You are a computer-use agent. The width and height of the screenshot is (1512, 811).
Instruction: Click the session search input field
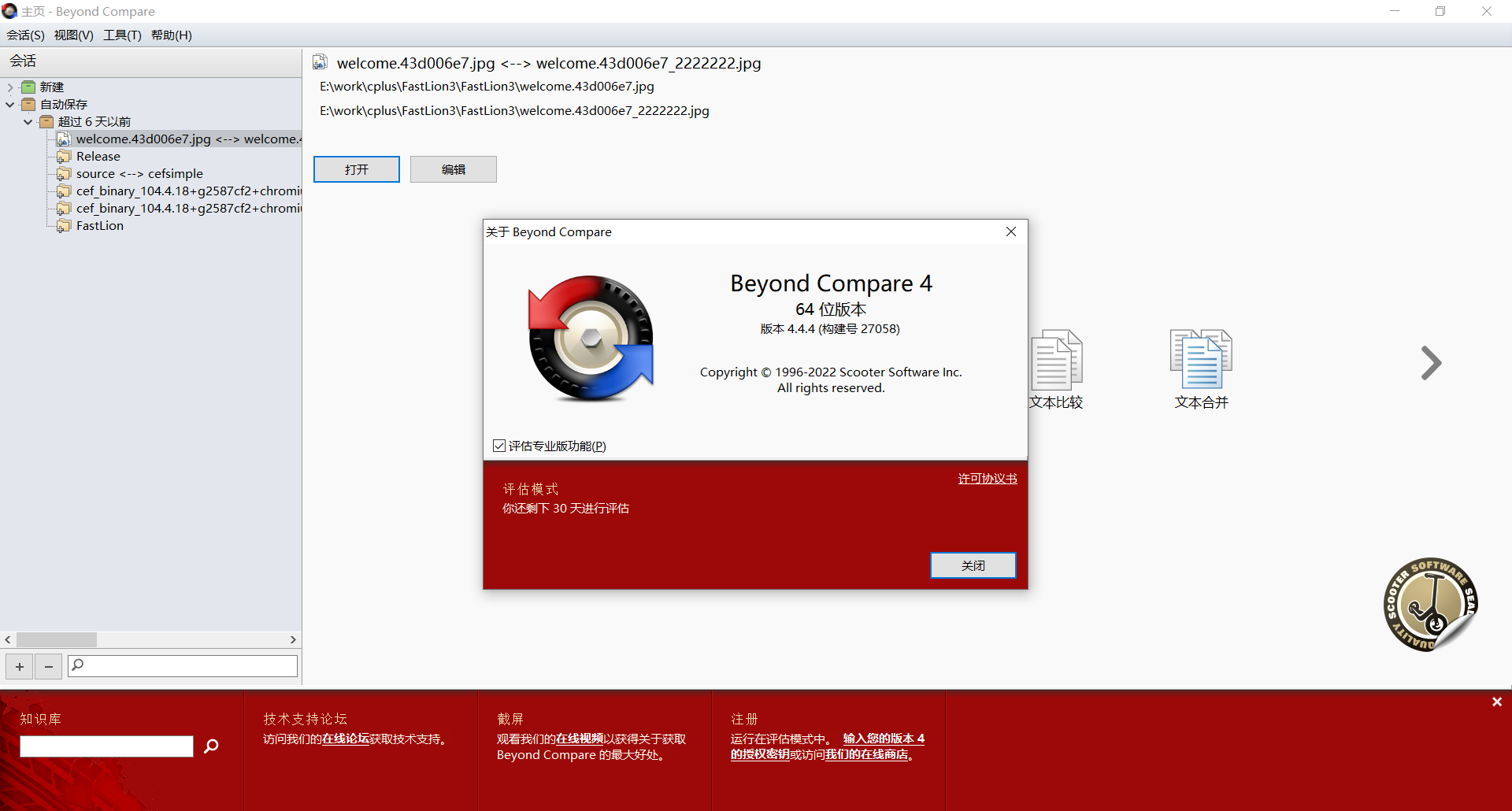[x=183, y=666]
